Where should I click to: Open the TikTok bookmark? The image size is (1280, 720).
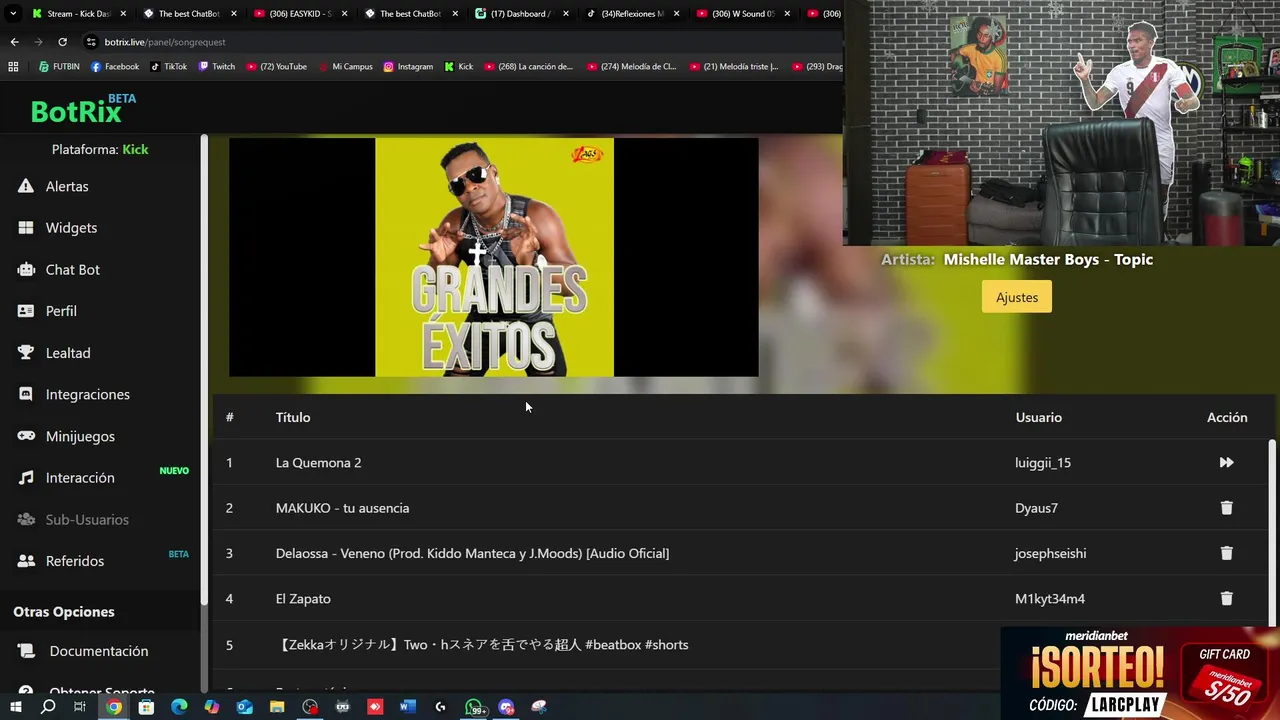(169, 67)
